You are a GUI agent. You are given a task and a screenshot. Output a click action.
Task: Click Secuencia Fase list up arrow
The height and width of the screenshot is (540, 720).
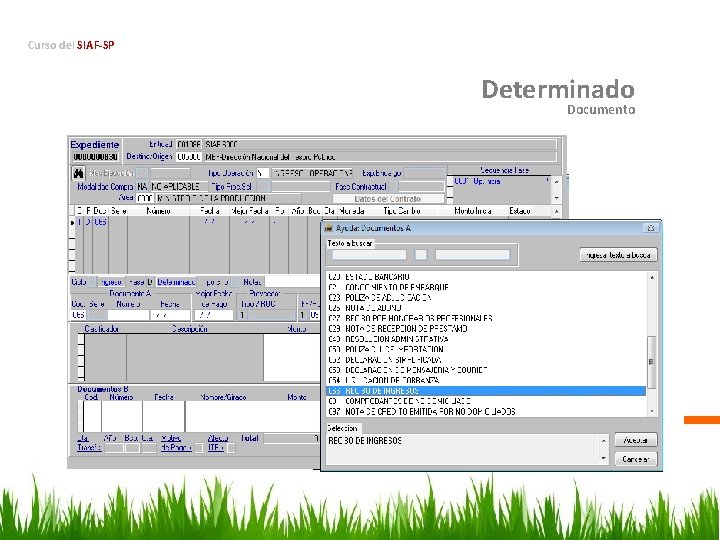click(557, 182)
